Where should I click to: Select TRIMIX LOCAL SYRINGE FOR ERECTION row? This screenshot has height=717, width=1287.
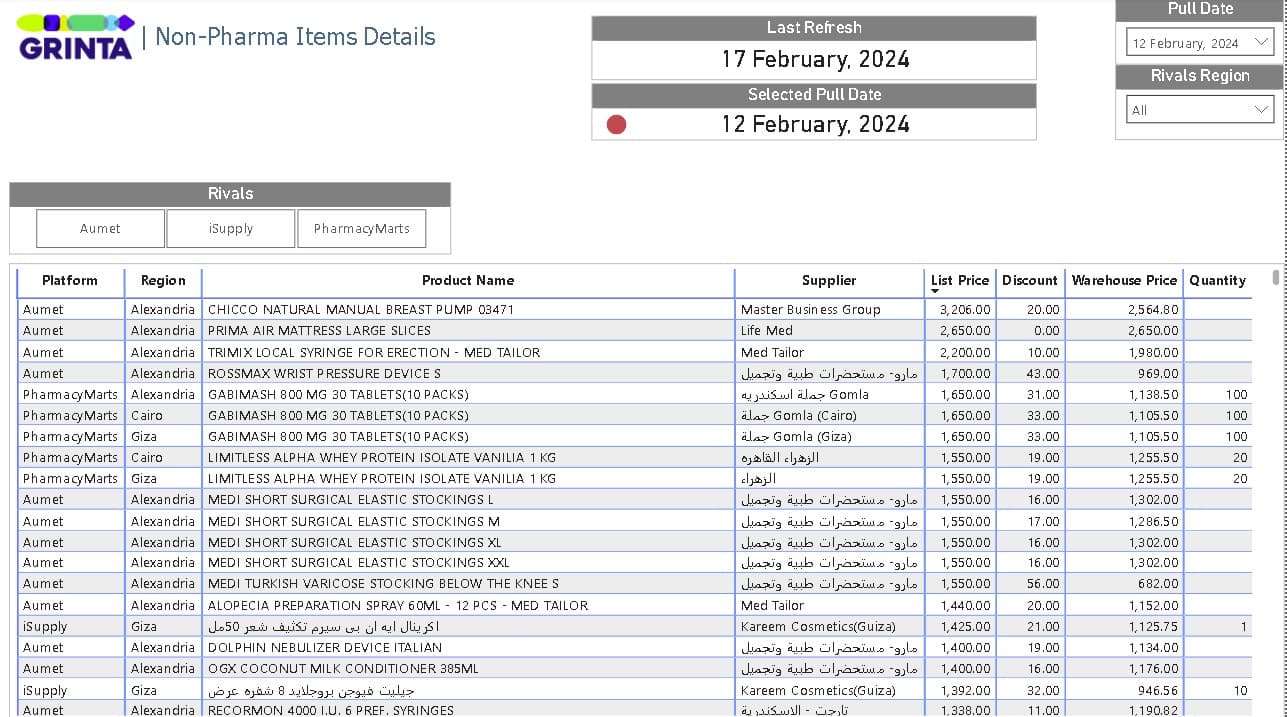pyautogui.click(x=635, y=352)
